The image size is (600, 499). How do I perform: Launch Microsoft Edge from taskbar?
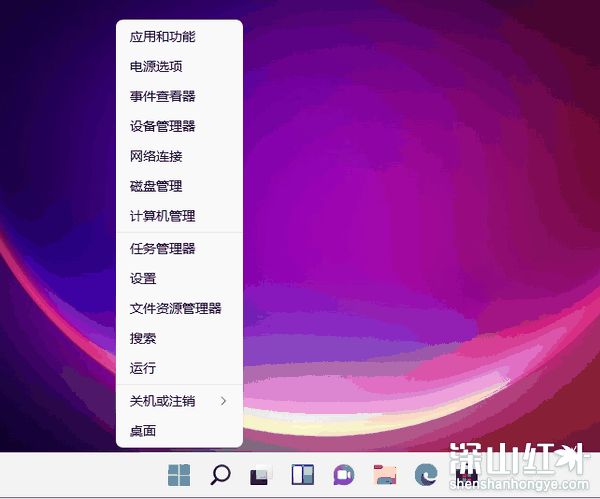(x=426, y=475)
